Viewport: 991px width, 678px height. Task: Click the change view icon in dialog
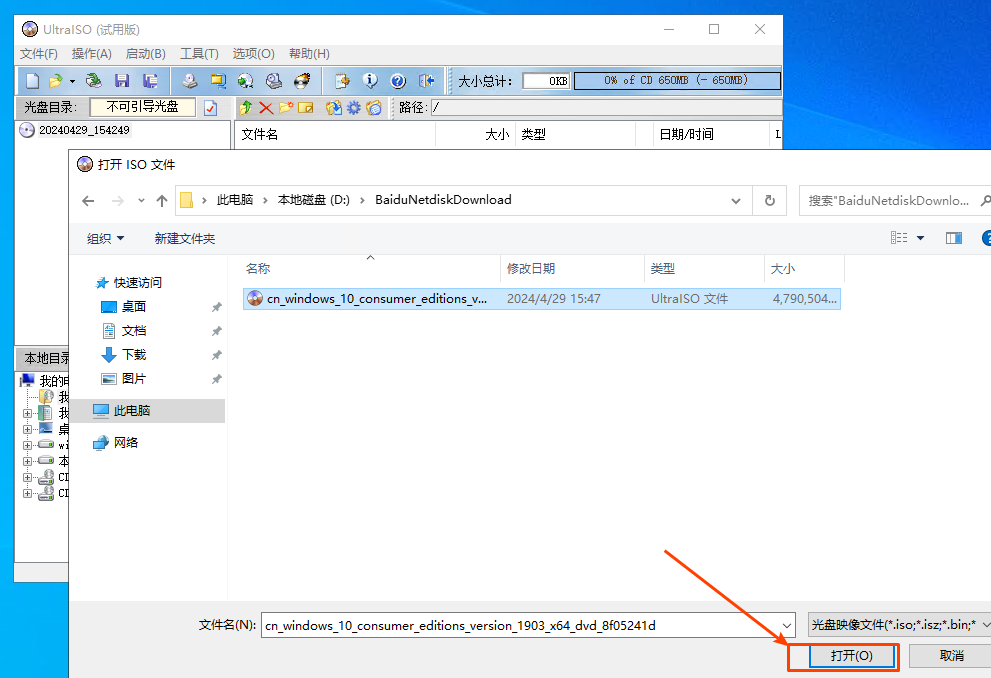(x=899, y=238)
